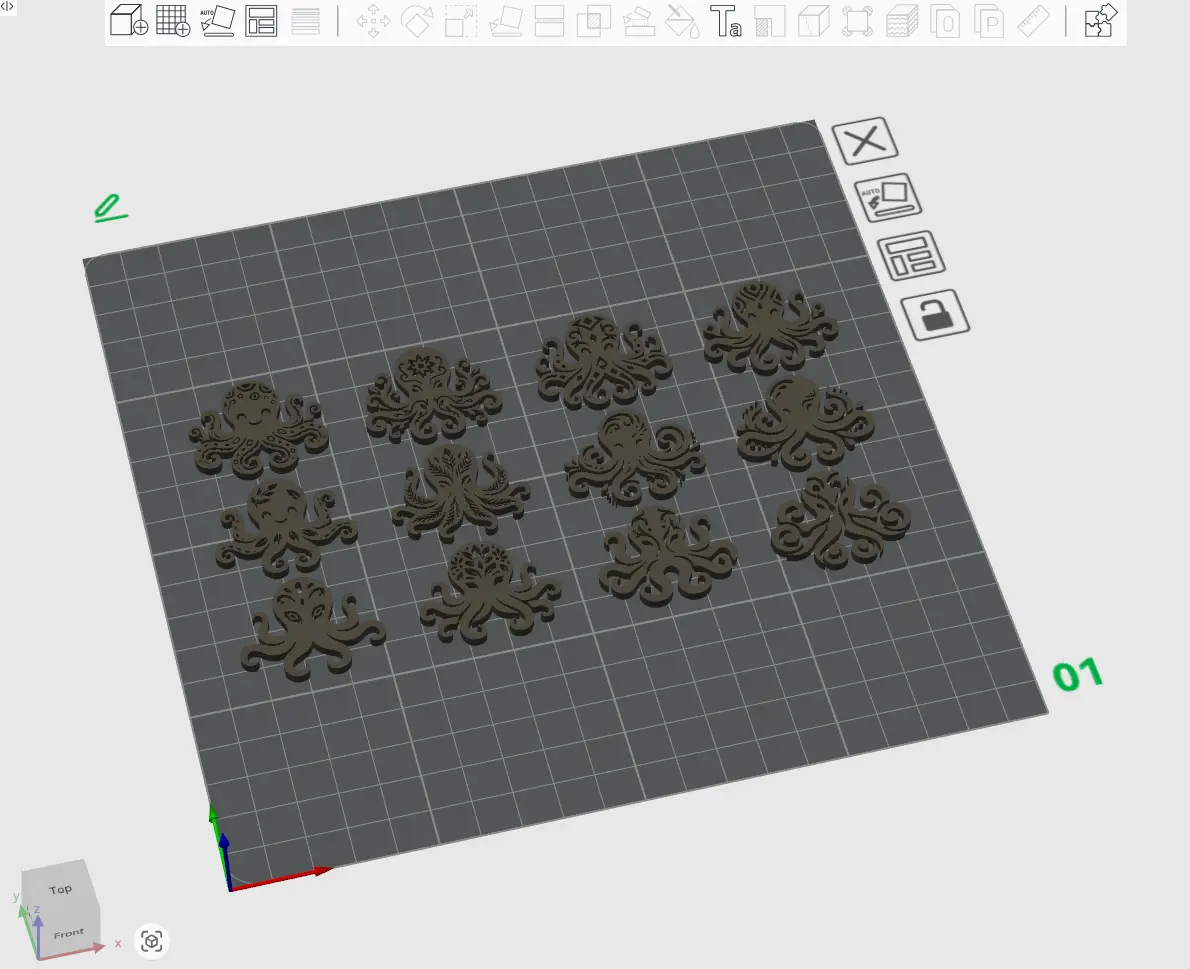The height and width of the screenshot is (969, 1190).
Task: Arrange all objects from the top toolbar
Action: pos(261,20)
